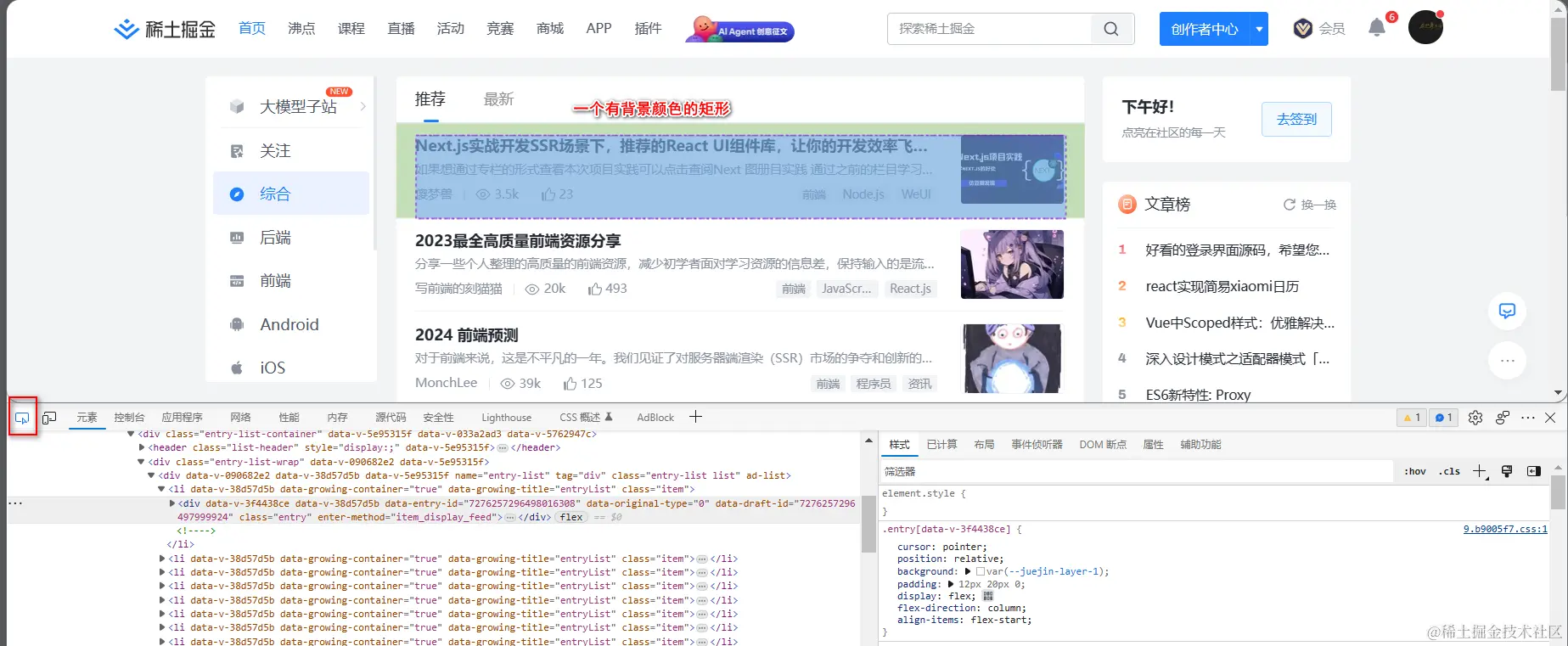Open the Lighthouse tab
Viewport: 1568px width, 646px height.
tap(506, 418)
